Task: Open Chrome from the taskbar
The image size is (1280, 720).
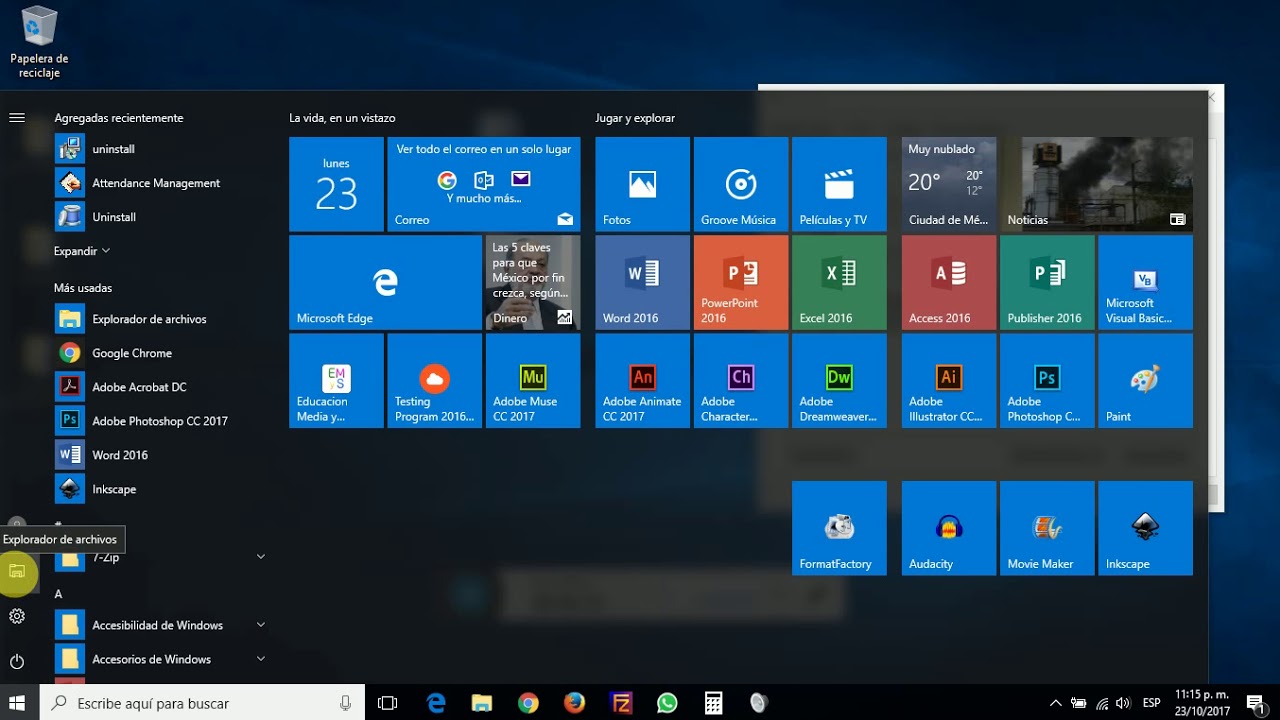Action: pos(528,703)
